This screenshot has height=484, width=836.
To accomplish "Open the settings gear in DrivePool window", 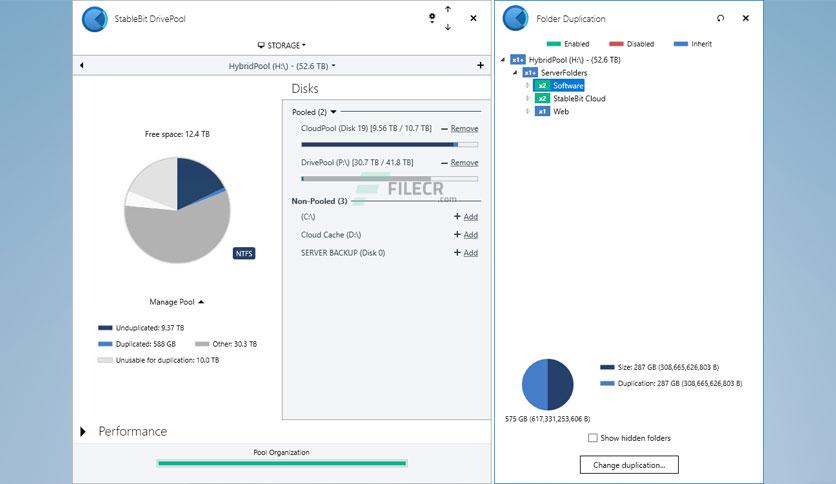I will point(432,18).
